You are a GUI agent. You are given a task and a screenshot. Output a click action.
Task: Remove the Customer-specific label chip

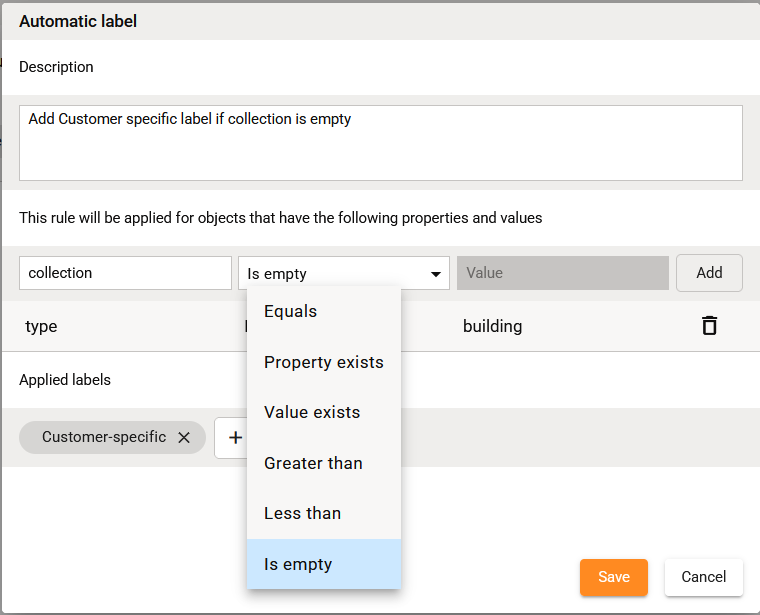pos(184,437)
